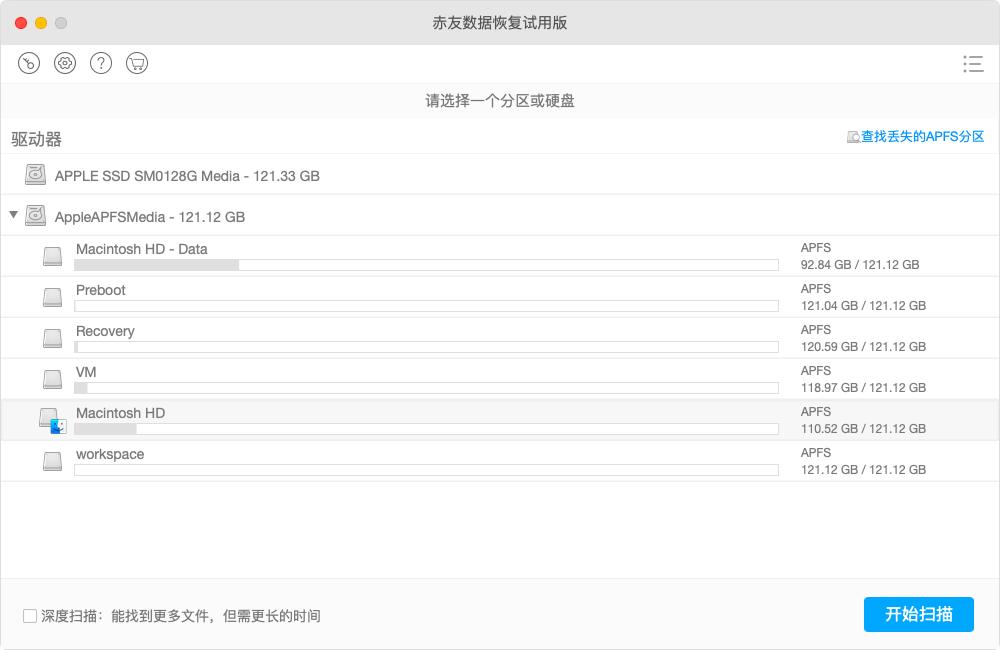Open settings via the gear icon

click(x=65, y=63)
